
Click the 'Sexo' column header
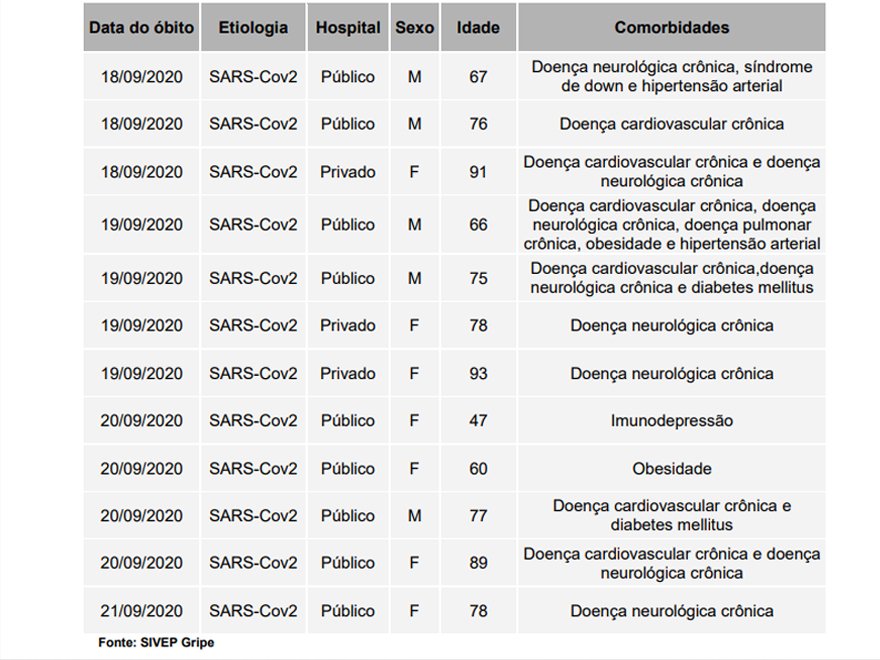[414, 28]
